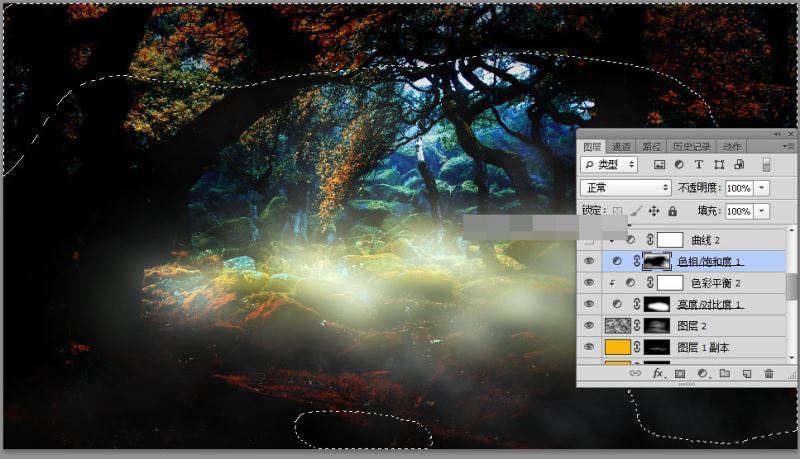
Task: Select the 色彩平衡 2 layer name
Action: [x=716, y=283]
